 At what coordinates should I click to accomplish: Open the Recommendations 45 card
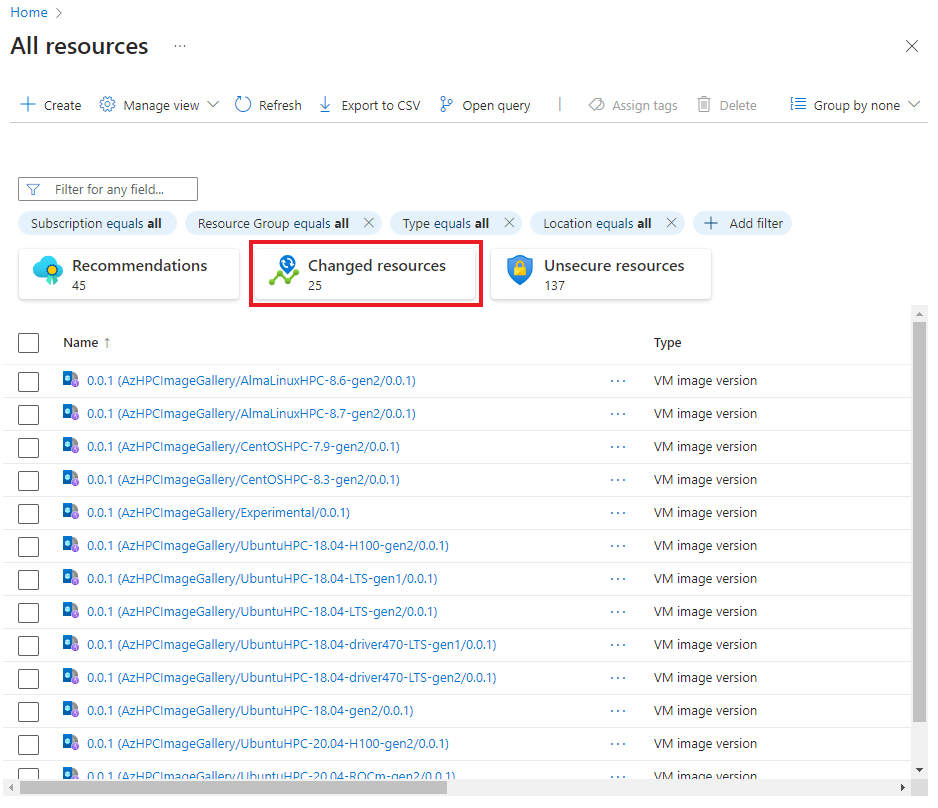click(x=129, y=274)
